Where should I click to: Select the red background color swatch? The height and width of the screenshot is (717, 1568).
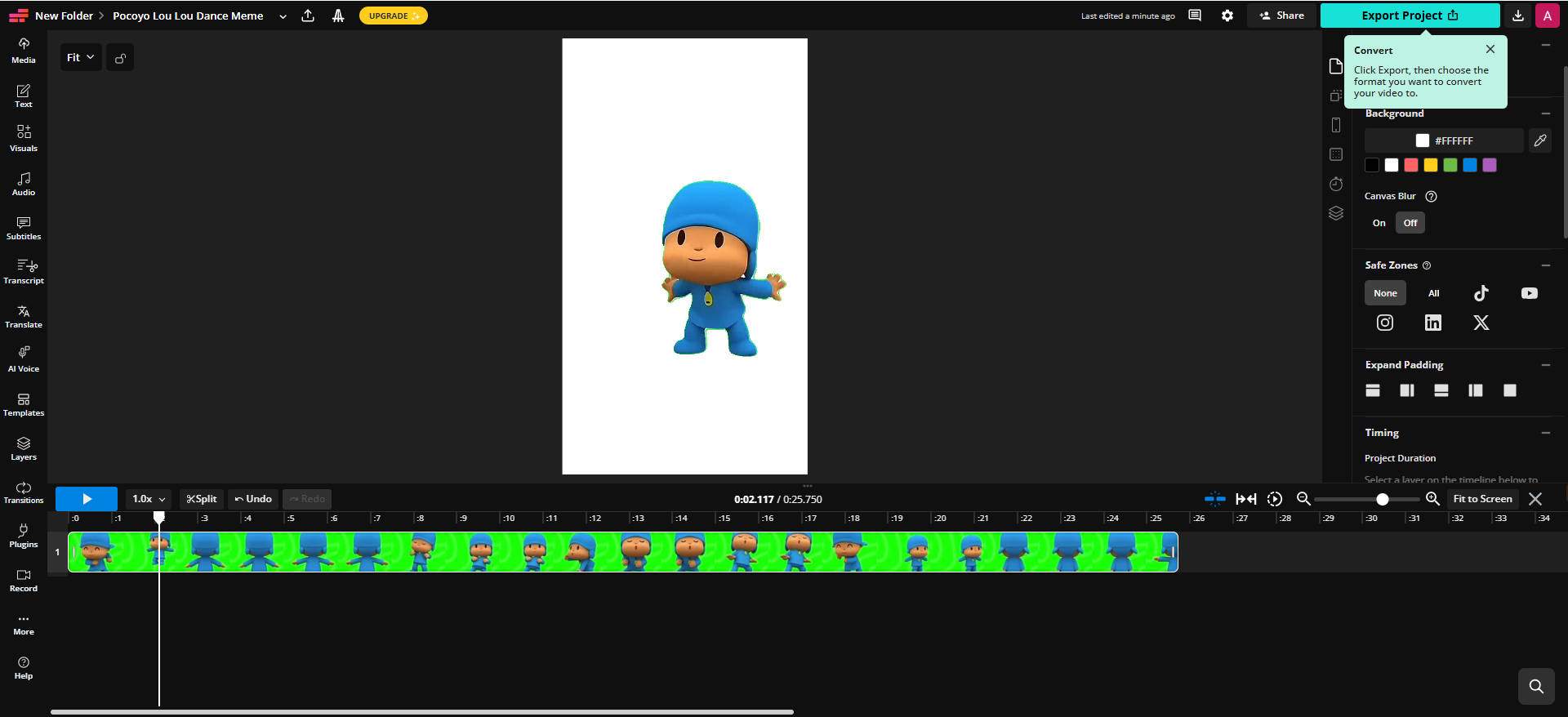(1410, 165)
